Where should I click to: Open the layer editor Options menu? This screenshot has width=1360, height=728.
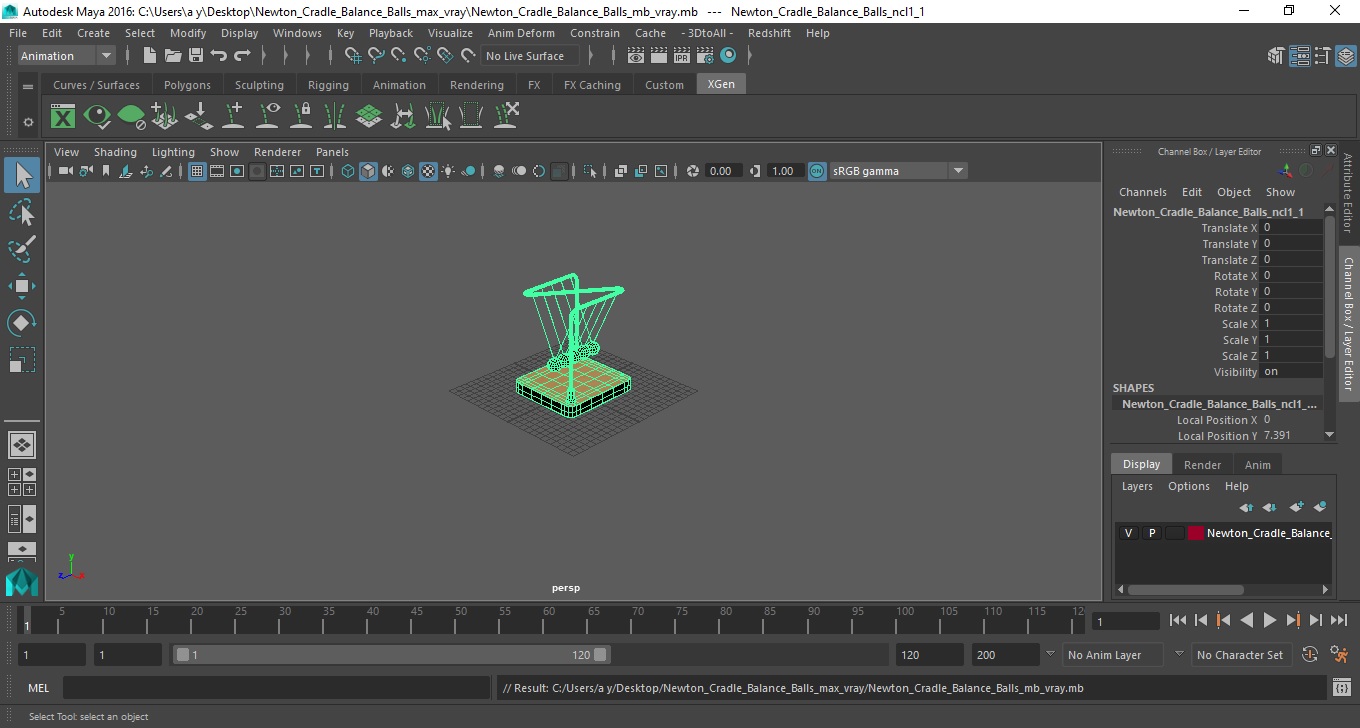tap(1189, 486)
